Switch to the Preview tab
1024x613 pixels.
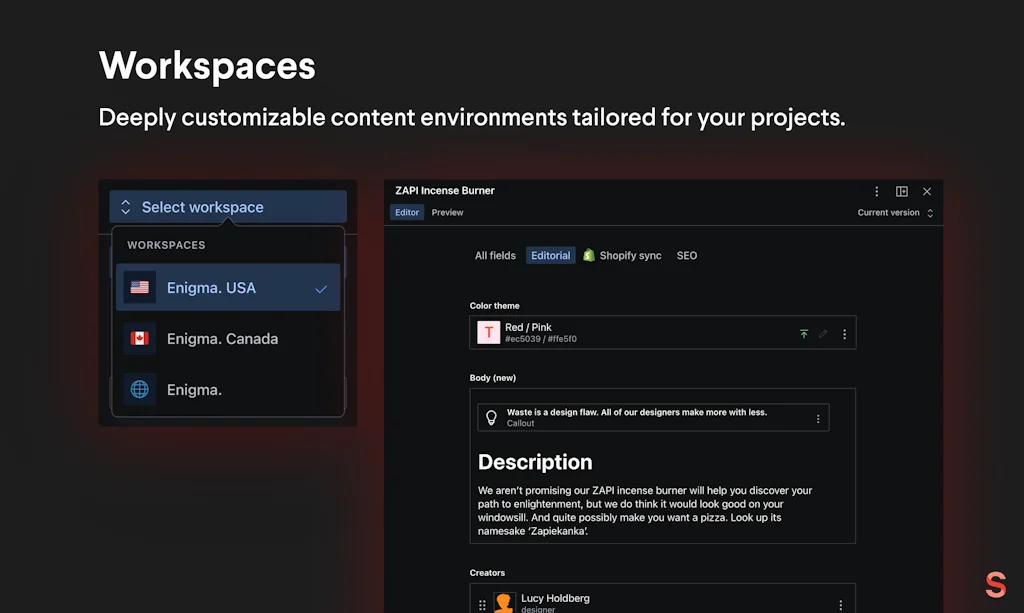pyautogui.click(x=447, y=212)
